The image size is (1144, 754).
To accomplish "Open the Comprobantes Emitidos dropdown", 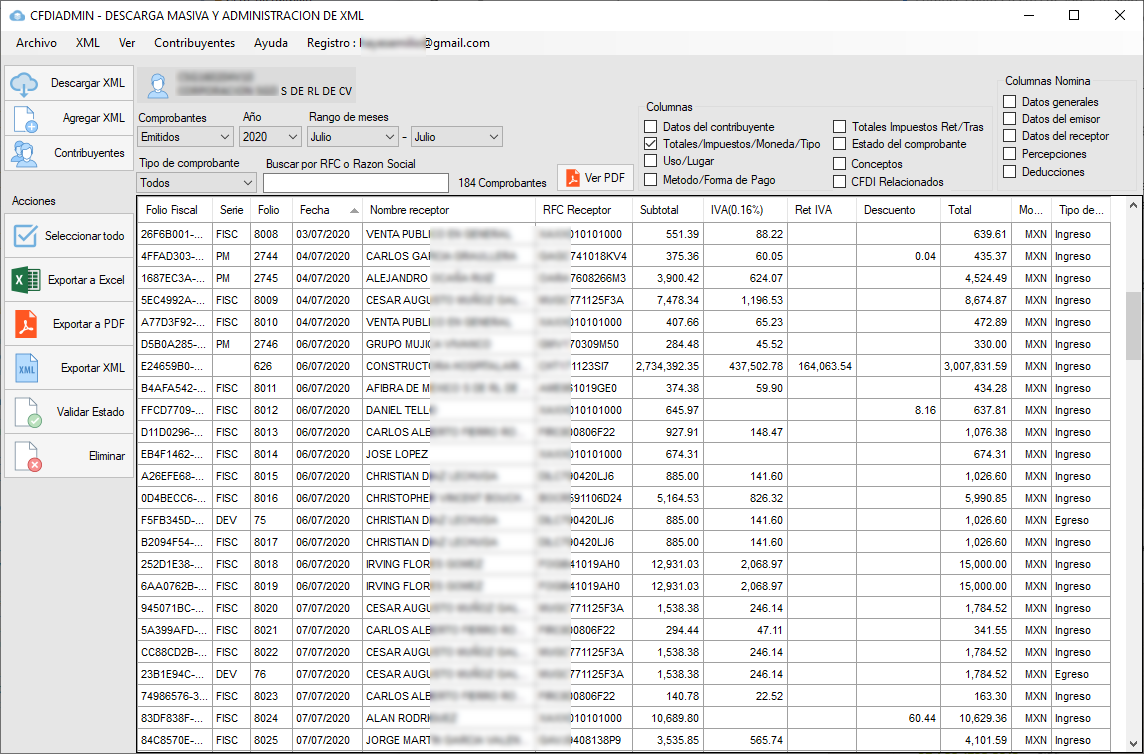I will coord(185,136).
